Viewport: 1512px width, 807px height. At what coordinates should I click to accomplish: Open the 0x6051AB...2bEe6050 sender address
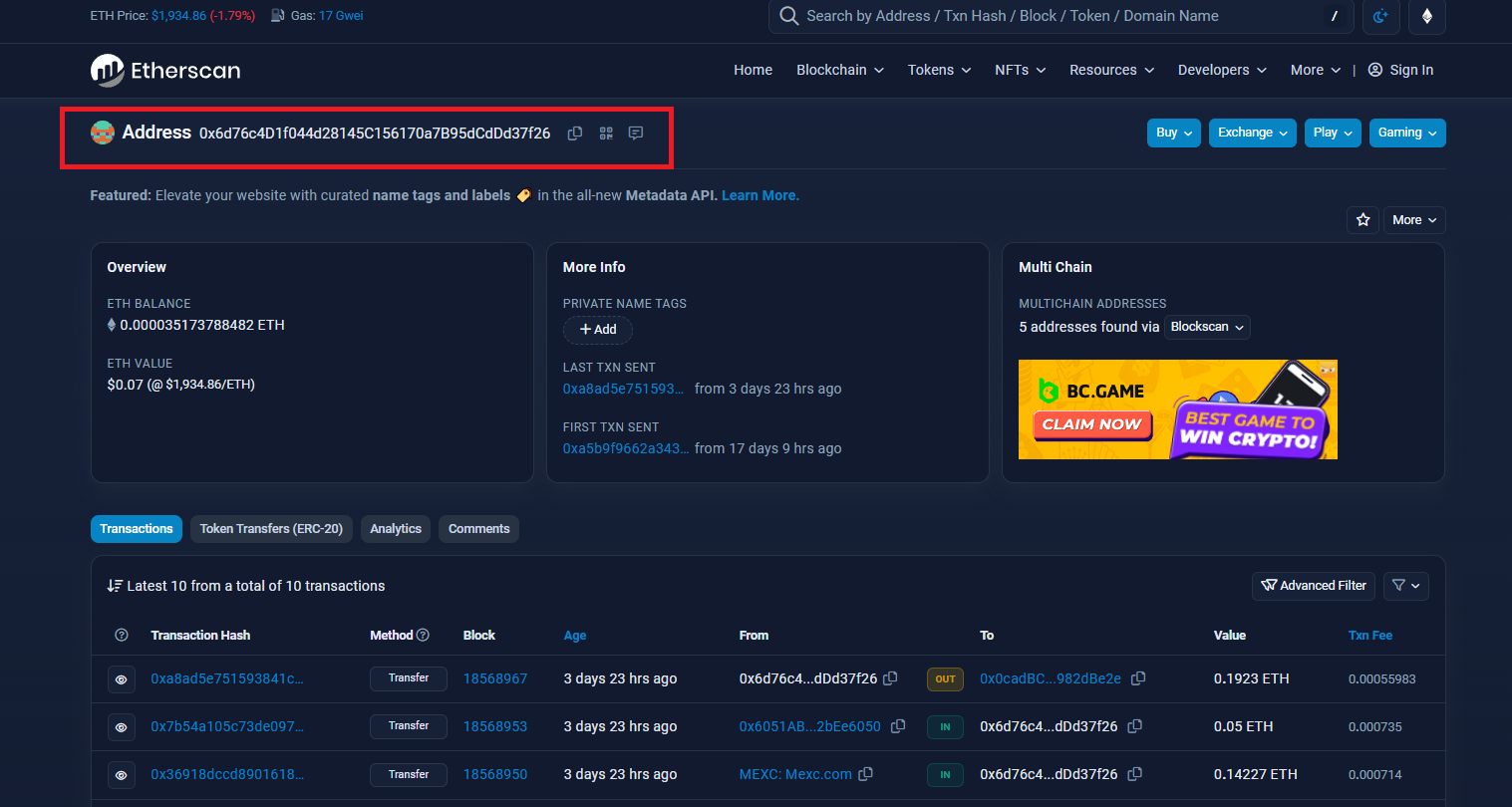coord(810,726)
